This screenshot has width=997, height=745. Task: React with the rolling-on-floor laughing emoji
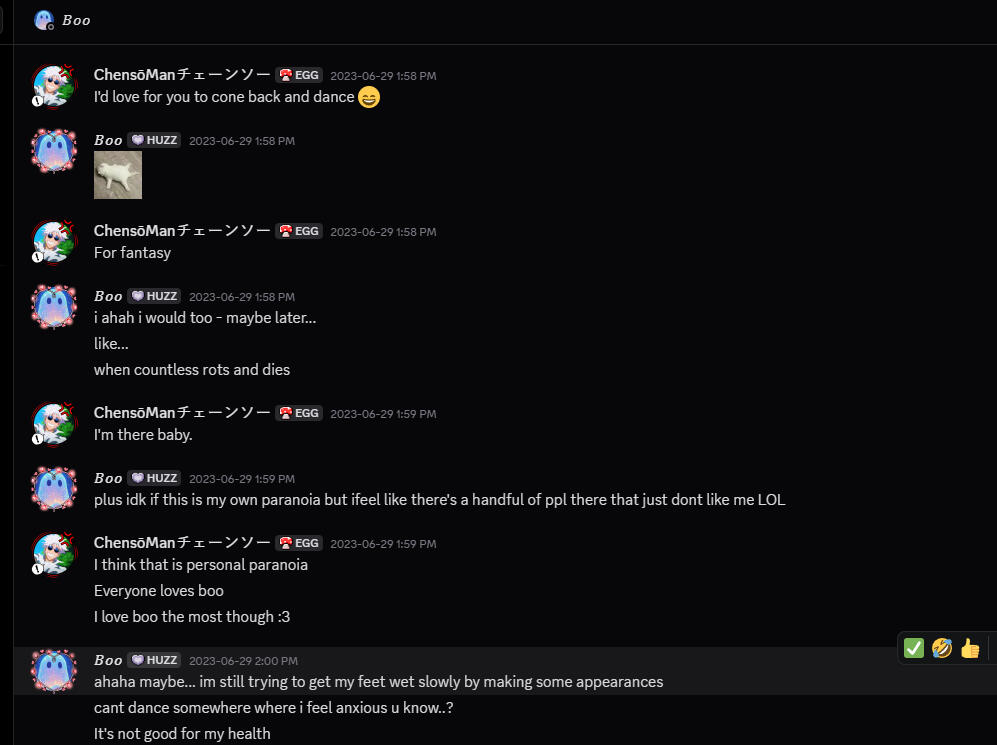(941, 648)
